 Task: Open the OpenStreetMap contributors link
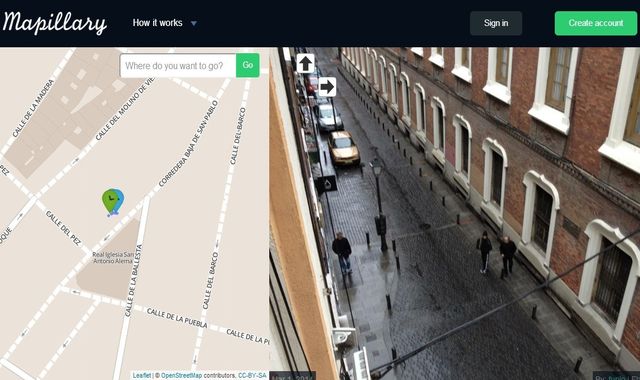click(181, 376)
